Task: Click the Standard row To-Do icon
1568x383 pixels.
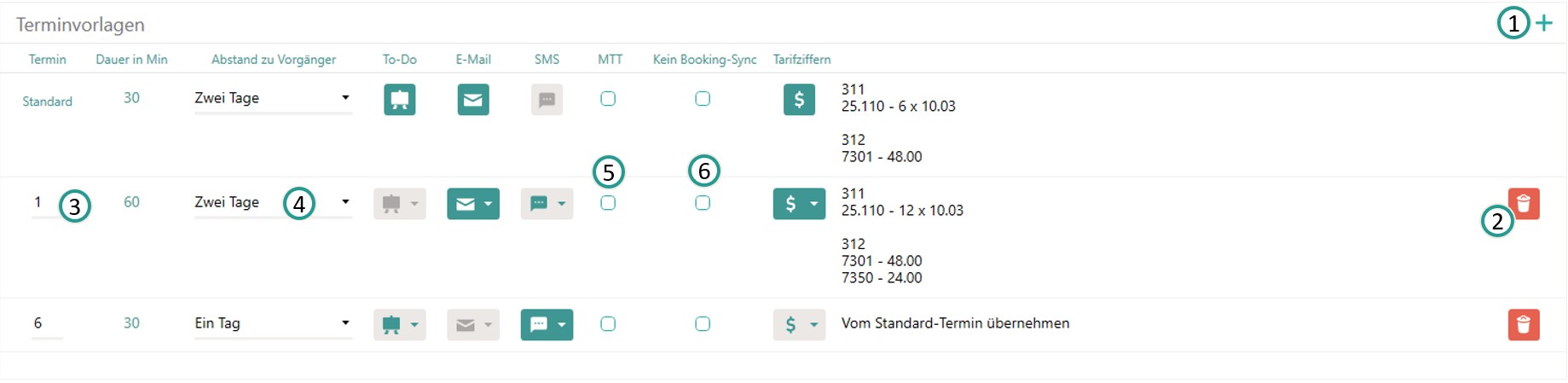Action: coord(400,100)
